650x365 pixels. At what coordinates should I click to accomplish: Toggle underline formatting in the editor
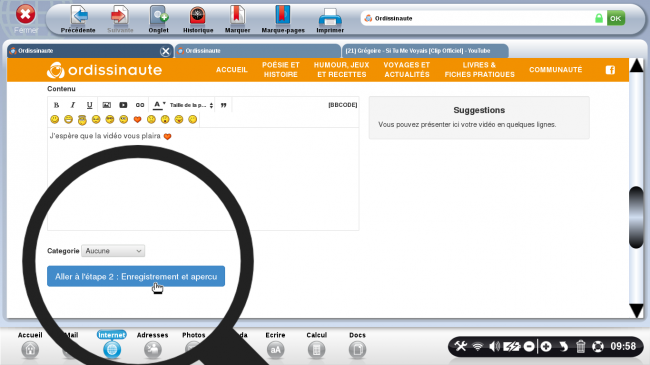(x=90, y=105)
